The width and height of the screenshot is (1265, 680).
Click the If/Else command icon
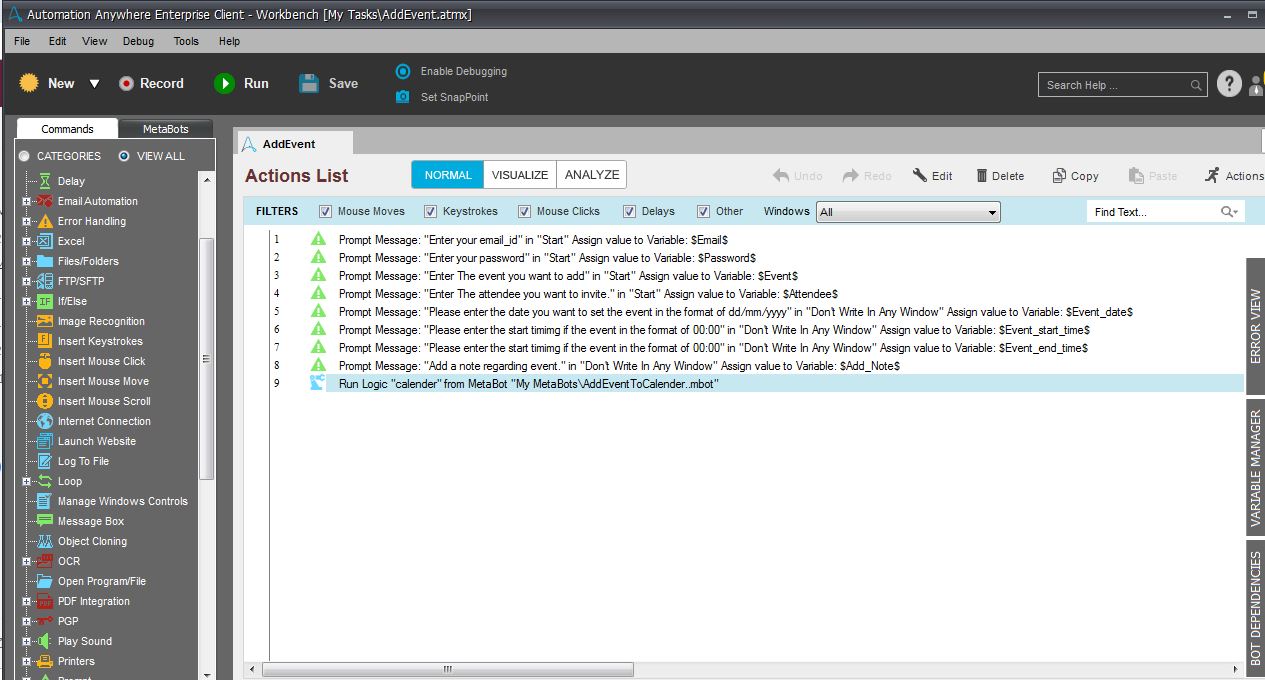45,301
